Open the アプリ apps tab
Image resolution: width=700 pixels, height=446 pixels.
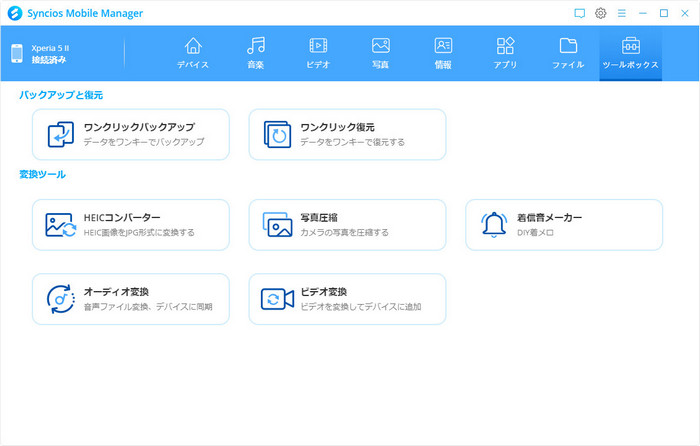505,53
